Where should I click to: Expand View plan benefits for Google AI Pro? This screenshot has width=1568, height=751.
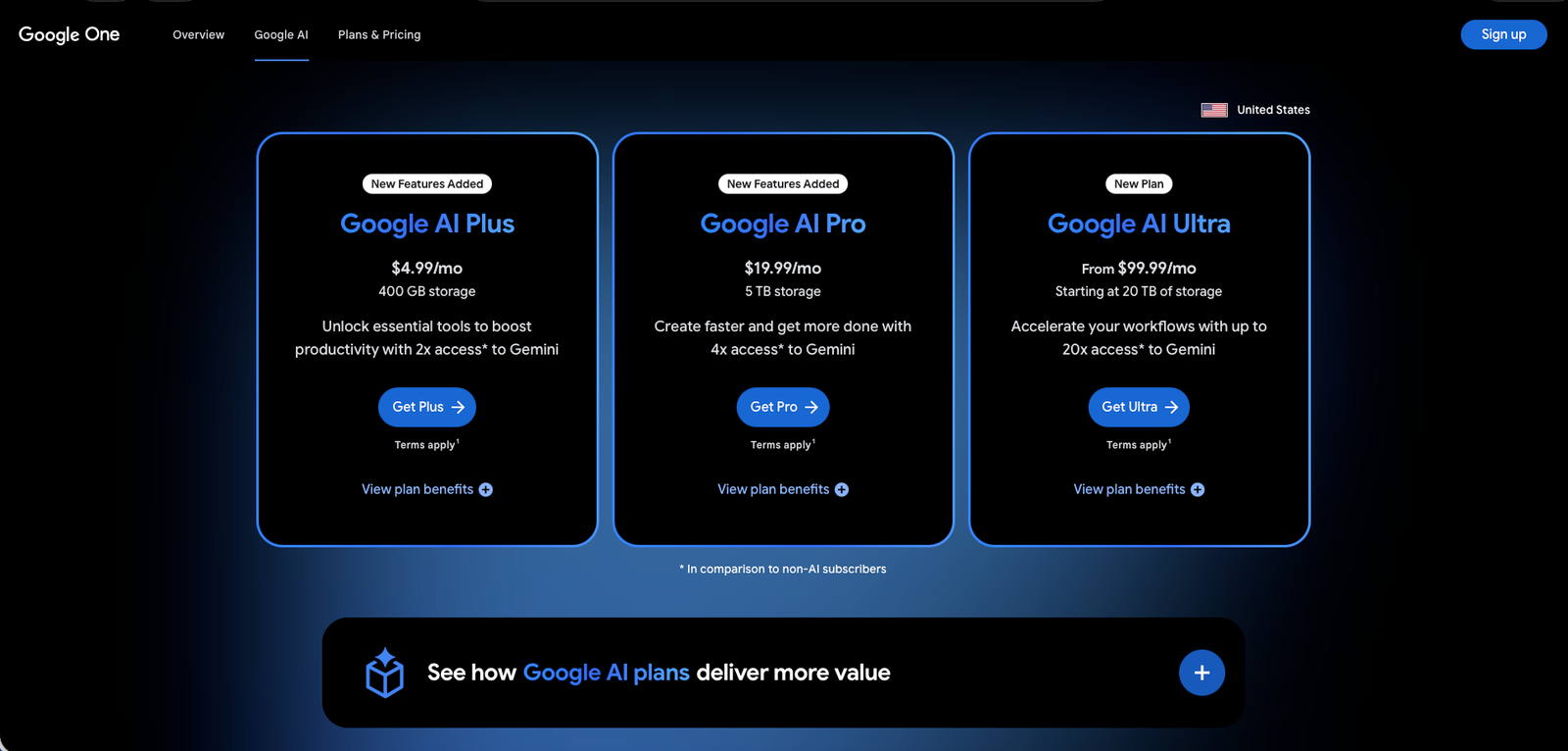(x=783, y=489)
